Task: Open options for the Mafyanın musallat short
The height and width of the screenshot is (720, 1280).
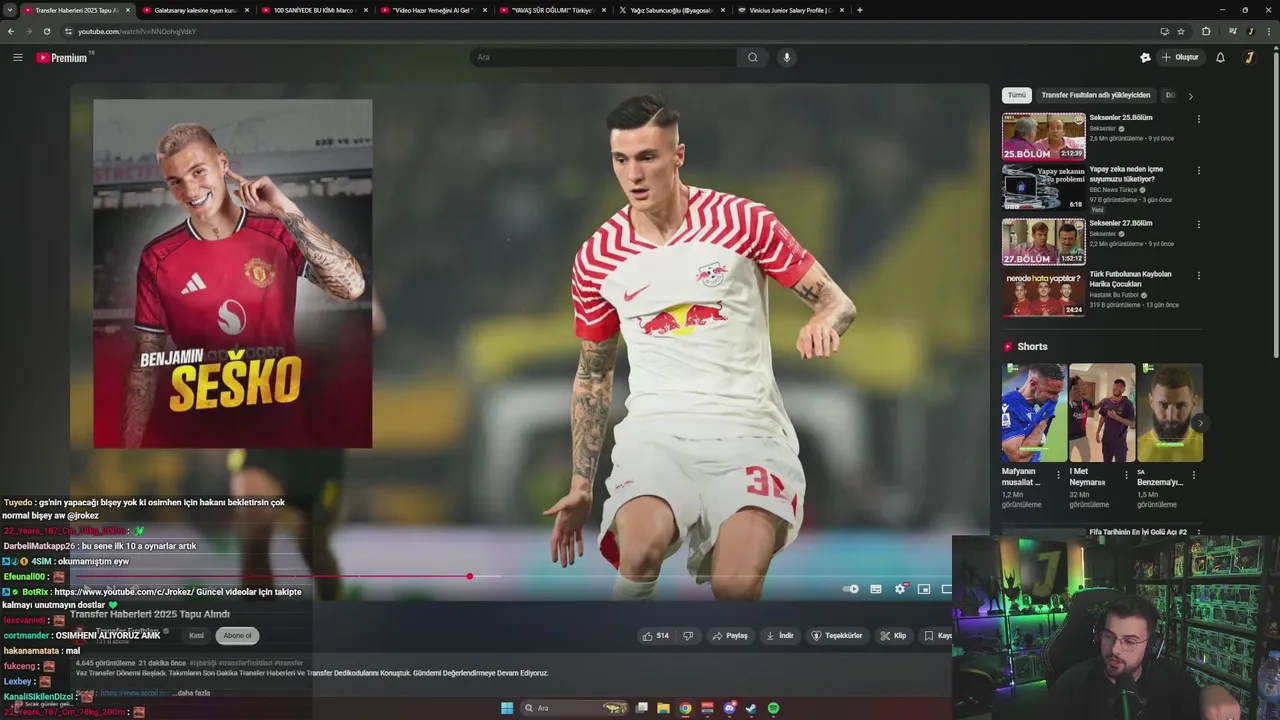Action: click(x=1058, y=475)
